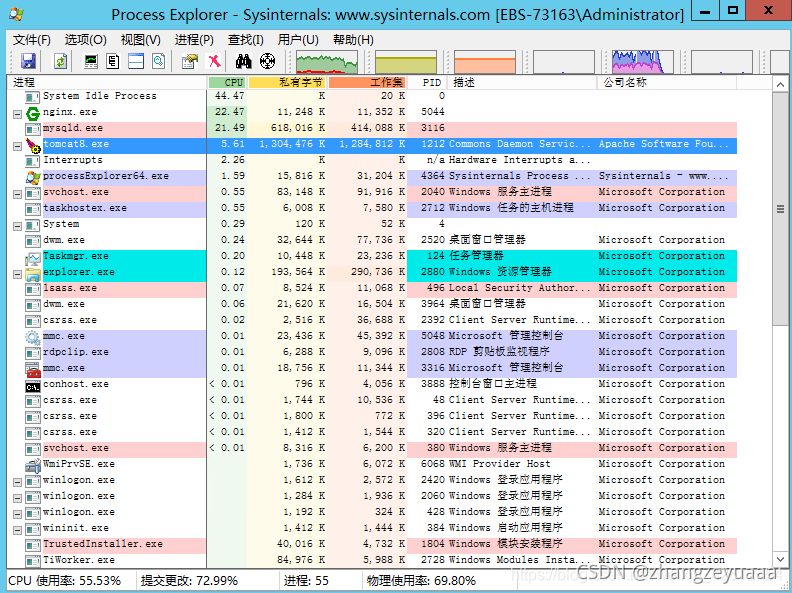Click the processExplorer64.exe icon
This screenshot has width=792, height=593.
pyautogui.click(x=33, y=177)
